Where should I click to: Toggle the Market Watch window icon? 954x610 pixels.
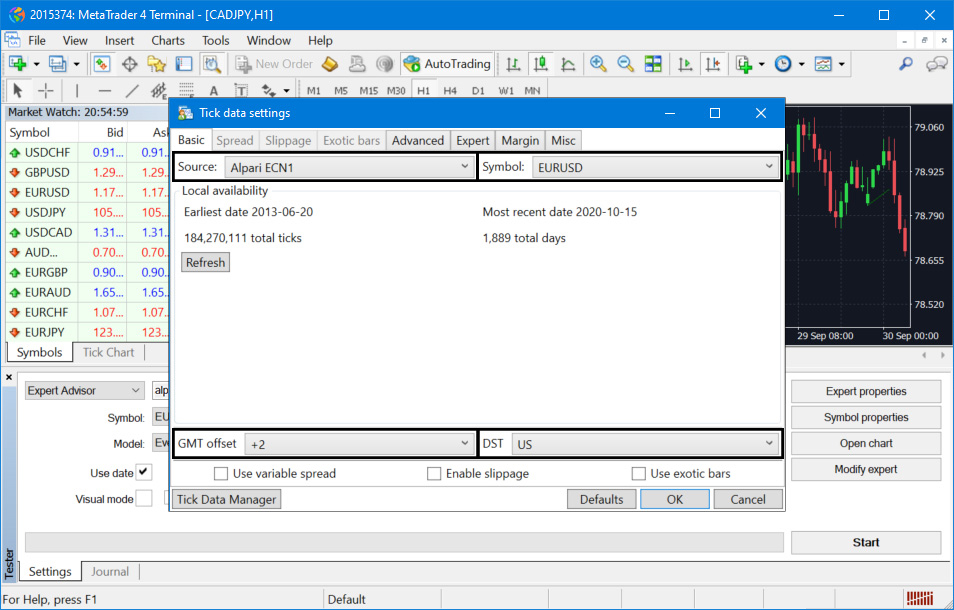click(102, 64)
